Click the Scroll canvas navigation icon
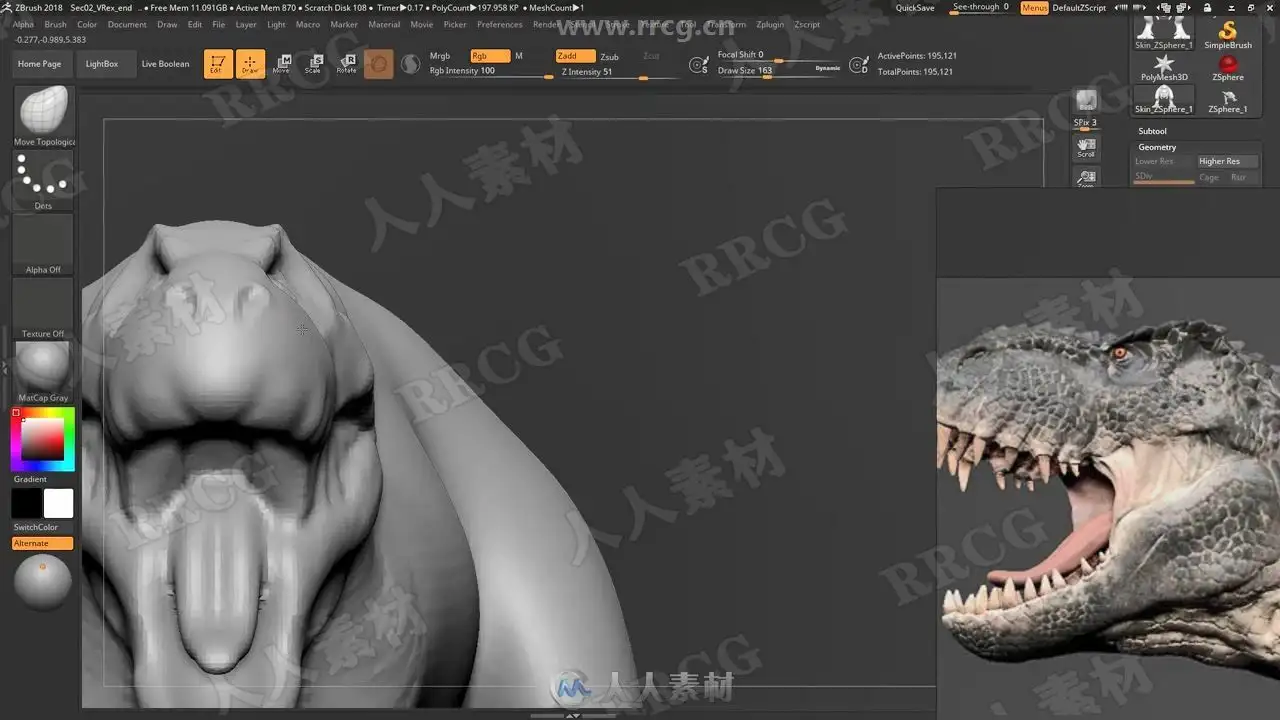1280x720 pixels. pyautogui.click(x=1086, y=148)
